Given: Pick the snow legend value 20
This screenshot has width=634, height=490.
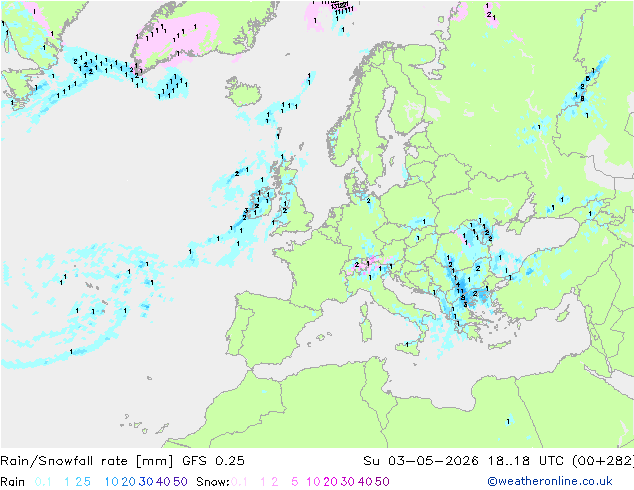Looking at the screenshot, I should point(330,482).
